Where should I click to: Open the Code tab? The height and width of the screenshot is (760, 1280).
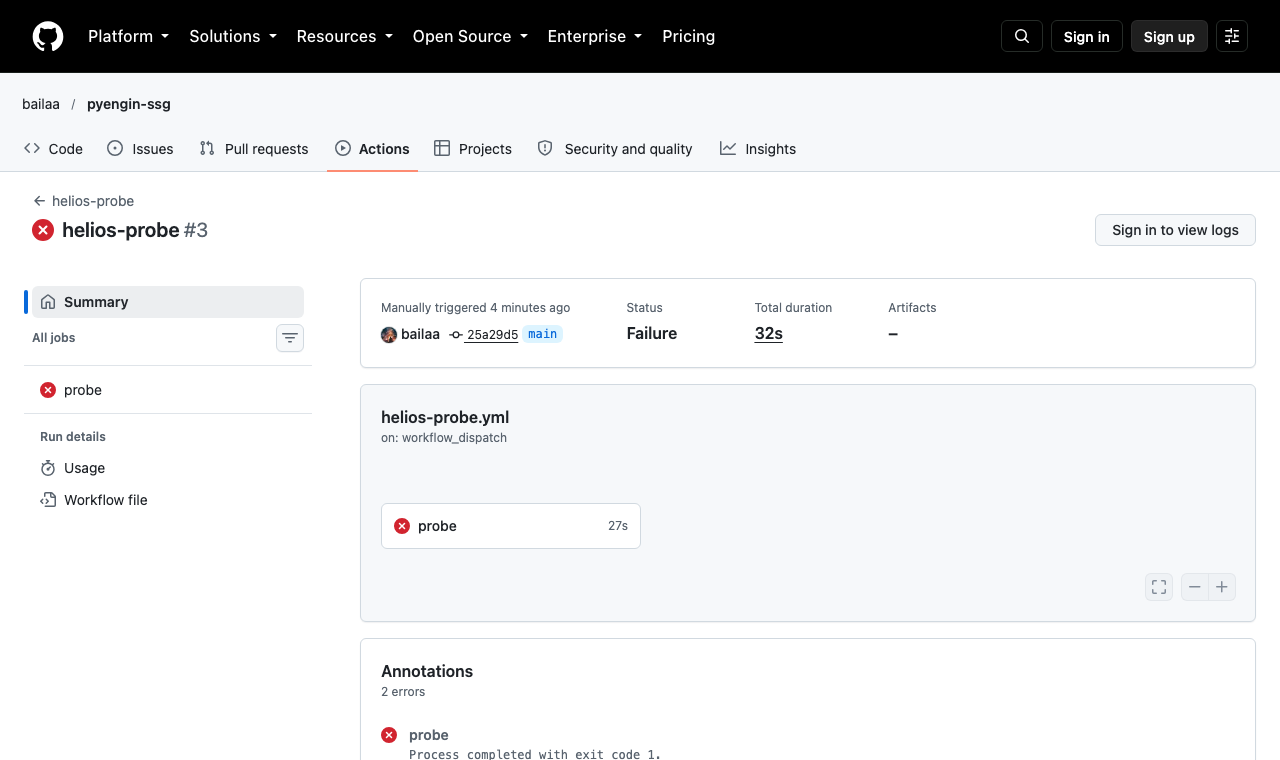[54, 149]
